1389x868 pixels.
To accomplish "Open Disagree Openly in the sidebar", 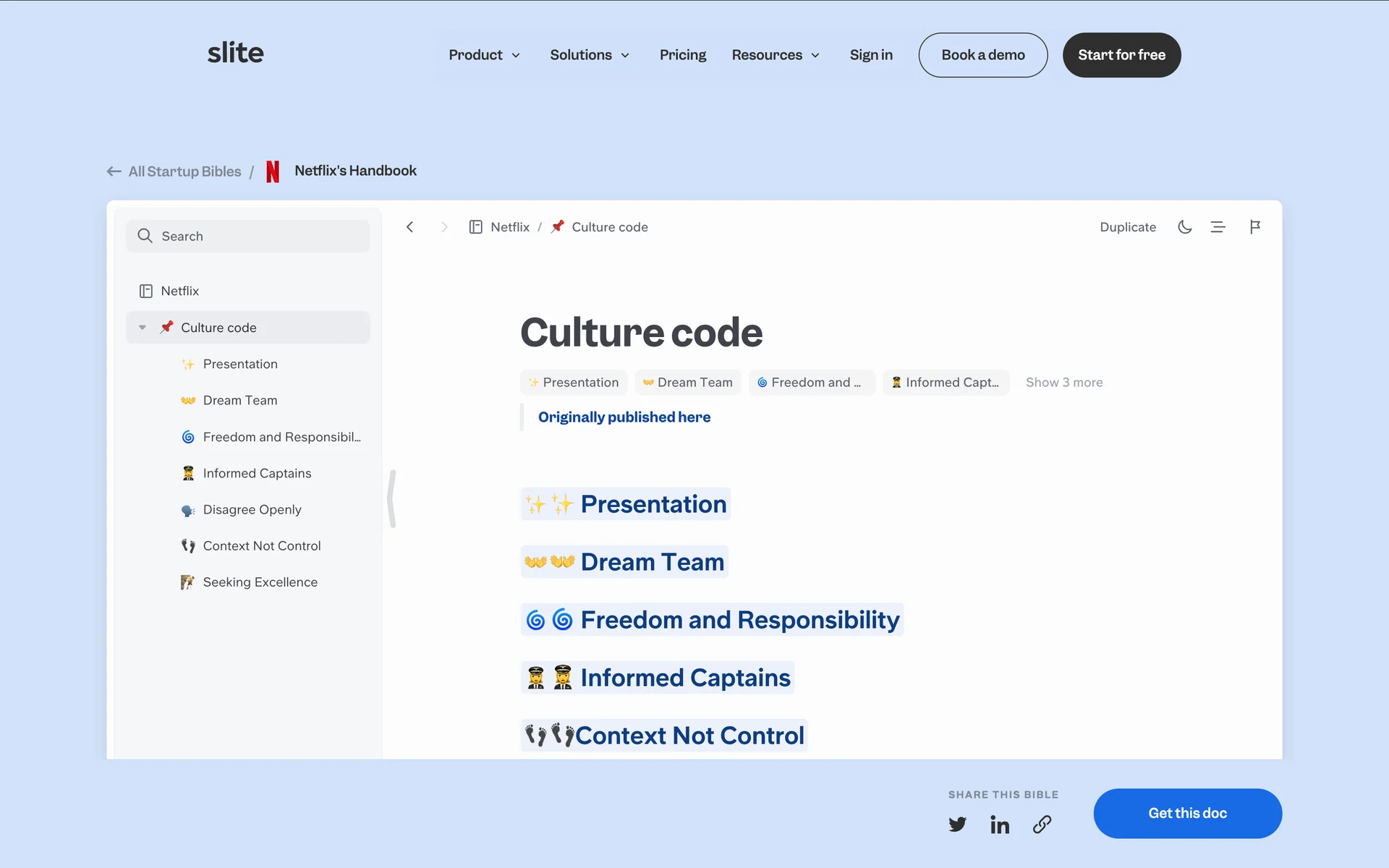I will tap(252, 510).
